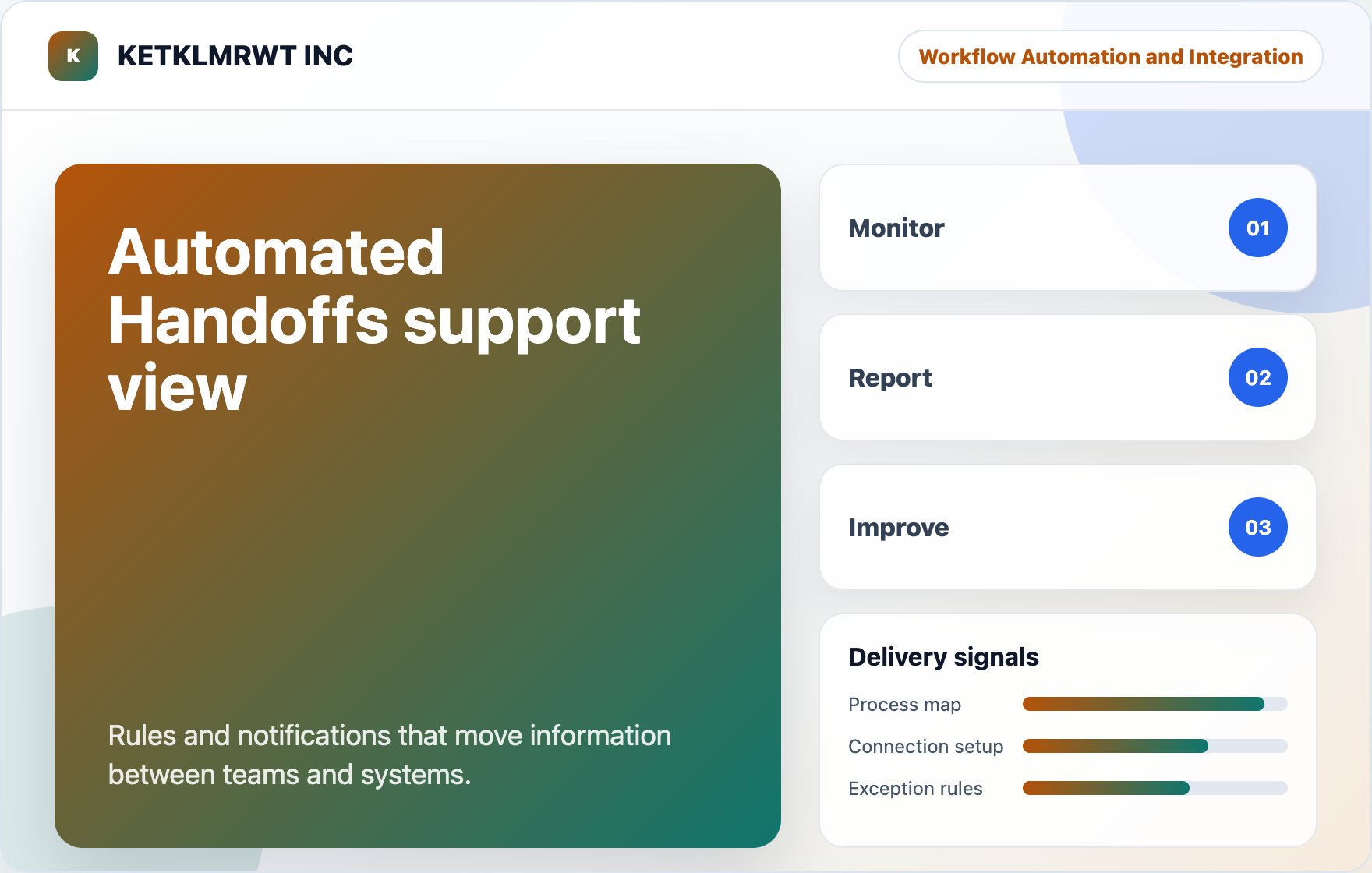This screenshot has width=1372, height=873.
Task: Click the Exception rules progress bar
Action: coord(1155,788)
